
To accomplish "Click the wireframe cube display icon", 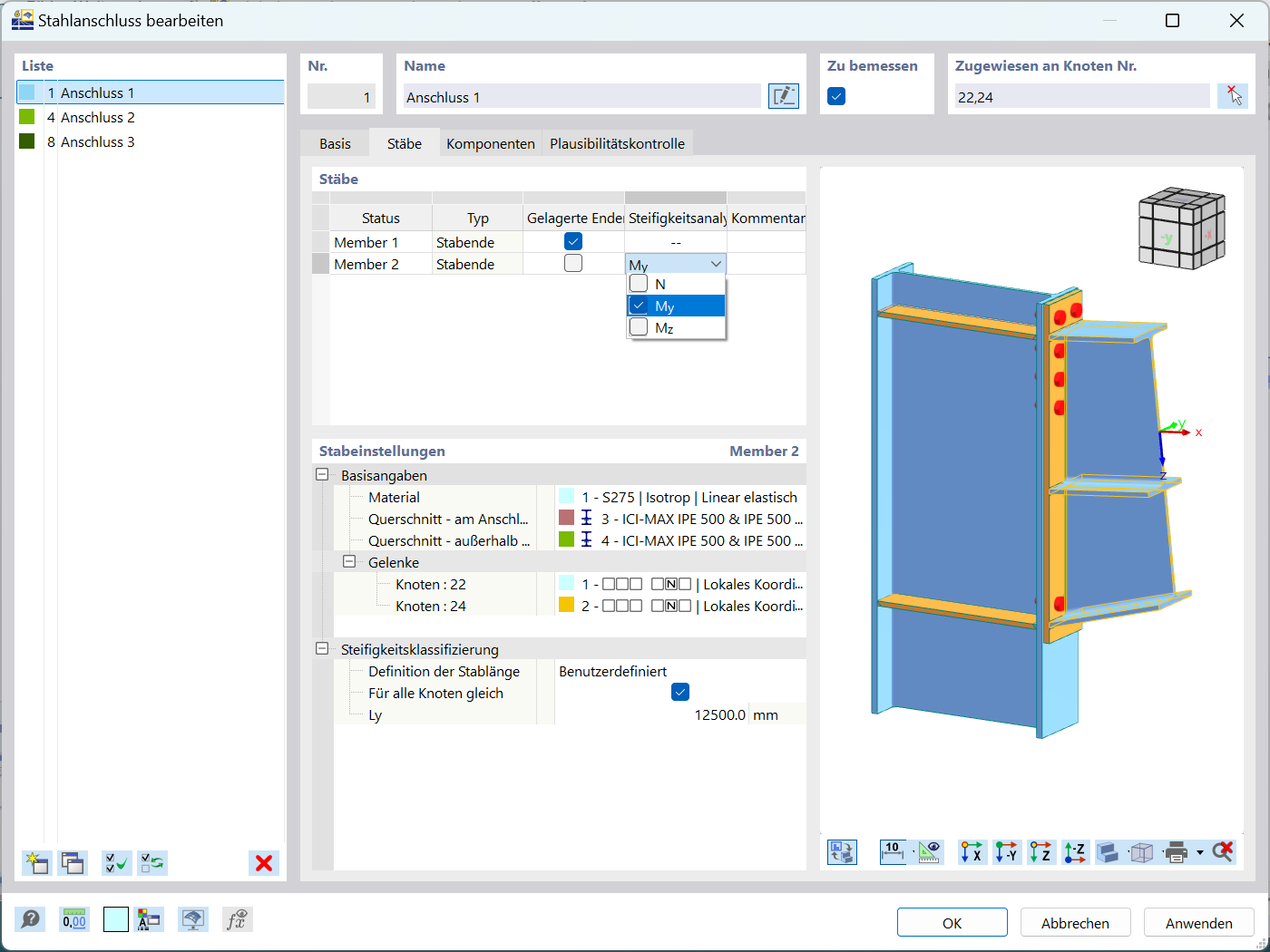I will click(x=1142, y=852).
